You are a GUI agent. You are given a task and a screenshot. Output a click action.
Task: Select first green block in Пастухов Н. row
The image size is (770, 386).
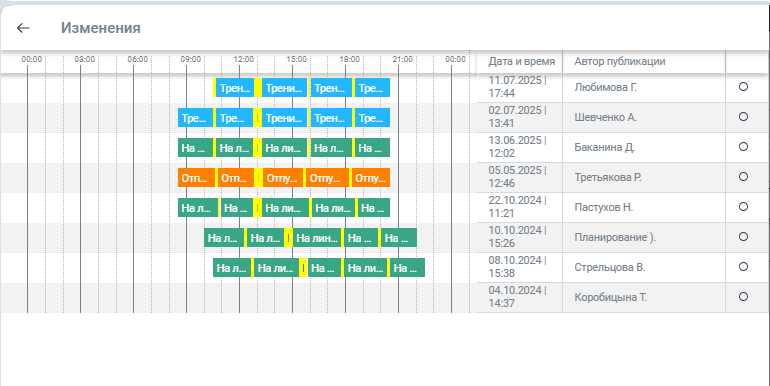coord(198,208)
